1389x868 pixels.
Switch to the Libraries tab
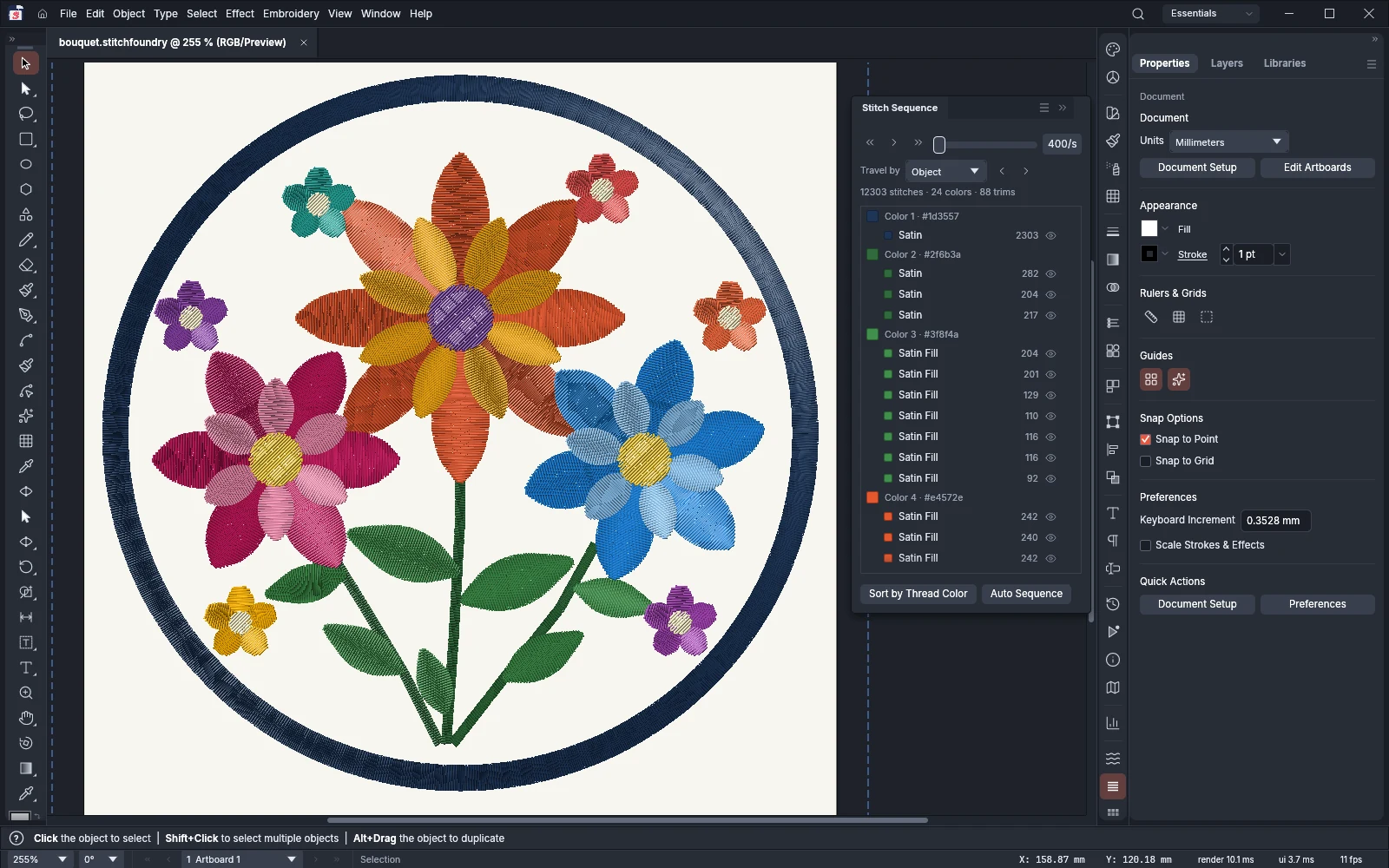click(x=1285, y=63)
